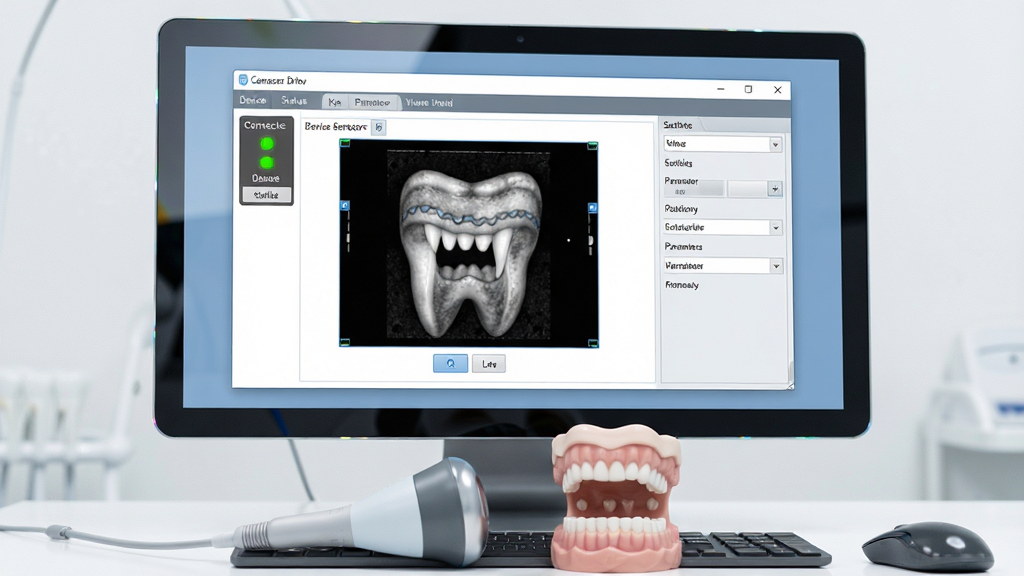Expand the bottom dropdown in the right settings panel
Screen dimensions: 1024x576
coord(723,266)
